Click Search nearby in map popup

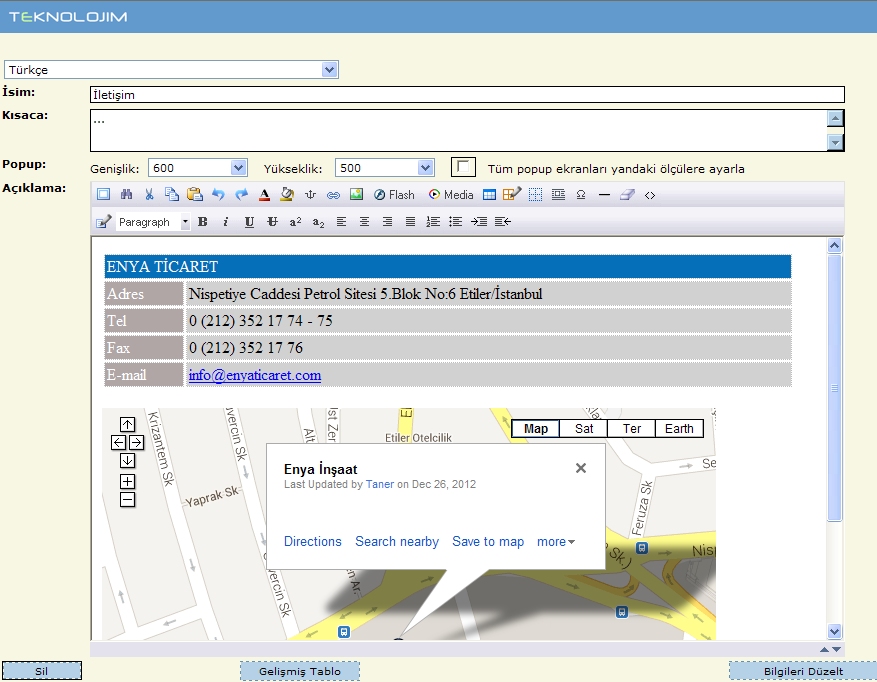point(397,542)
